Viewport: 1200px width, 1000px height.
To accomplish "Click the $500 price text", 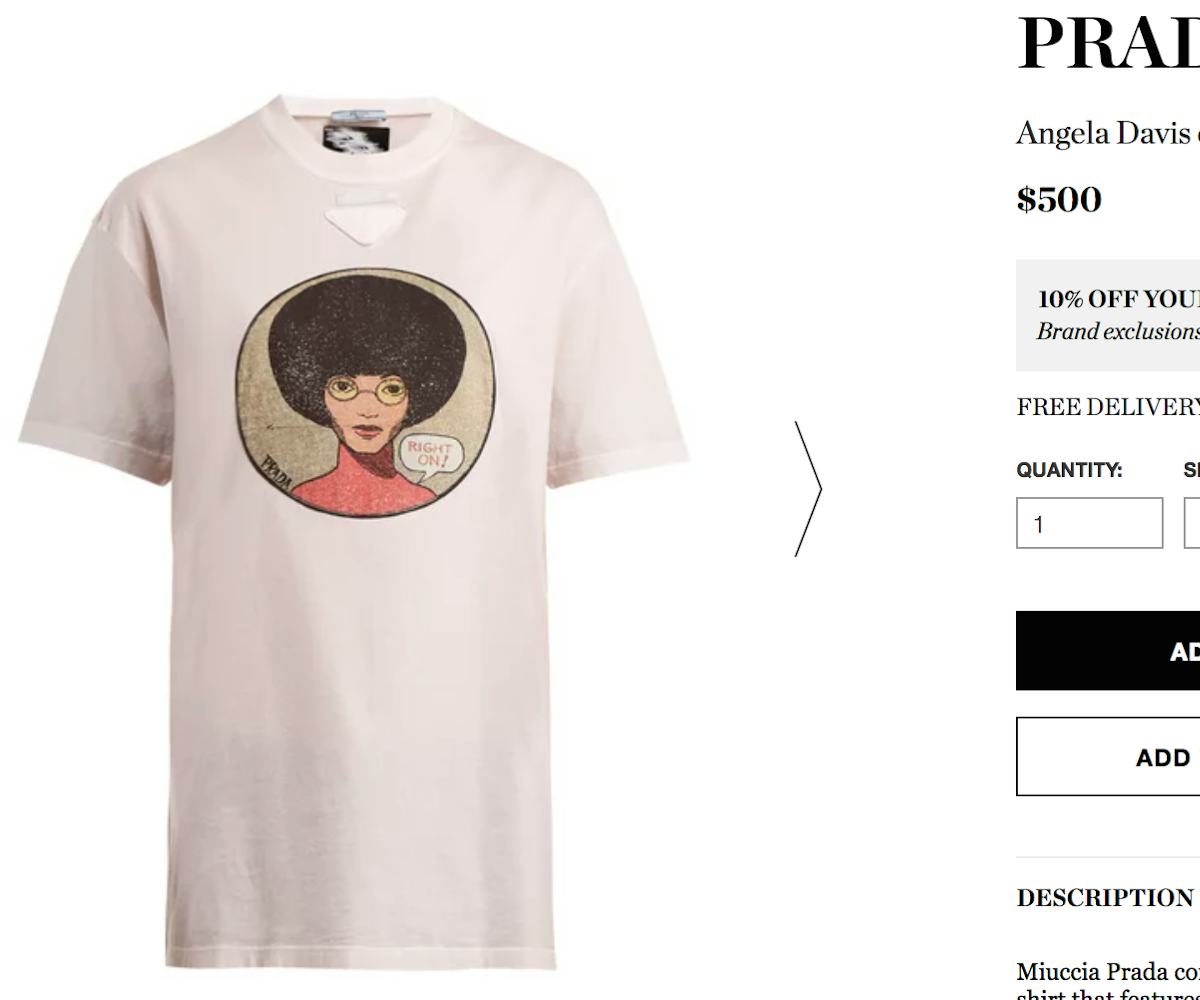I will click(x=1059, y=199).
